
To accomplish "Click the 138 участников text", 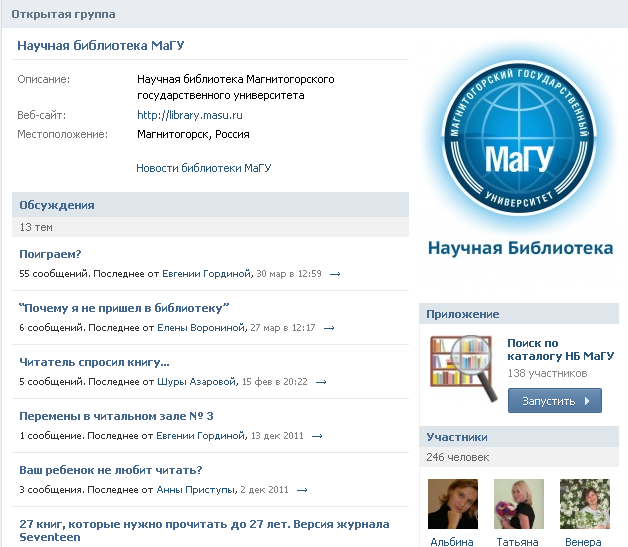I will point(547,373).
